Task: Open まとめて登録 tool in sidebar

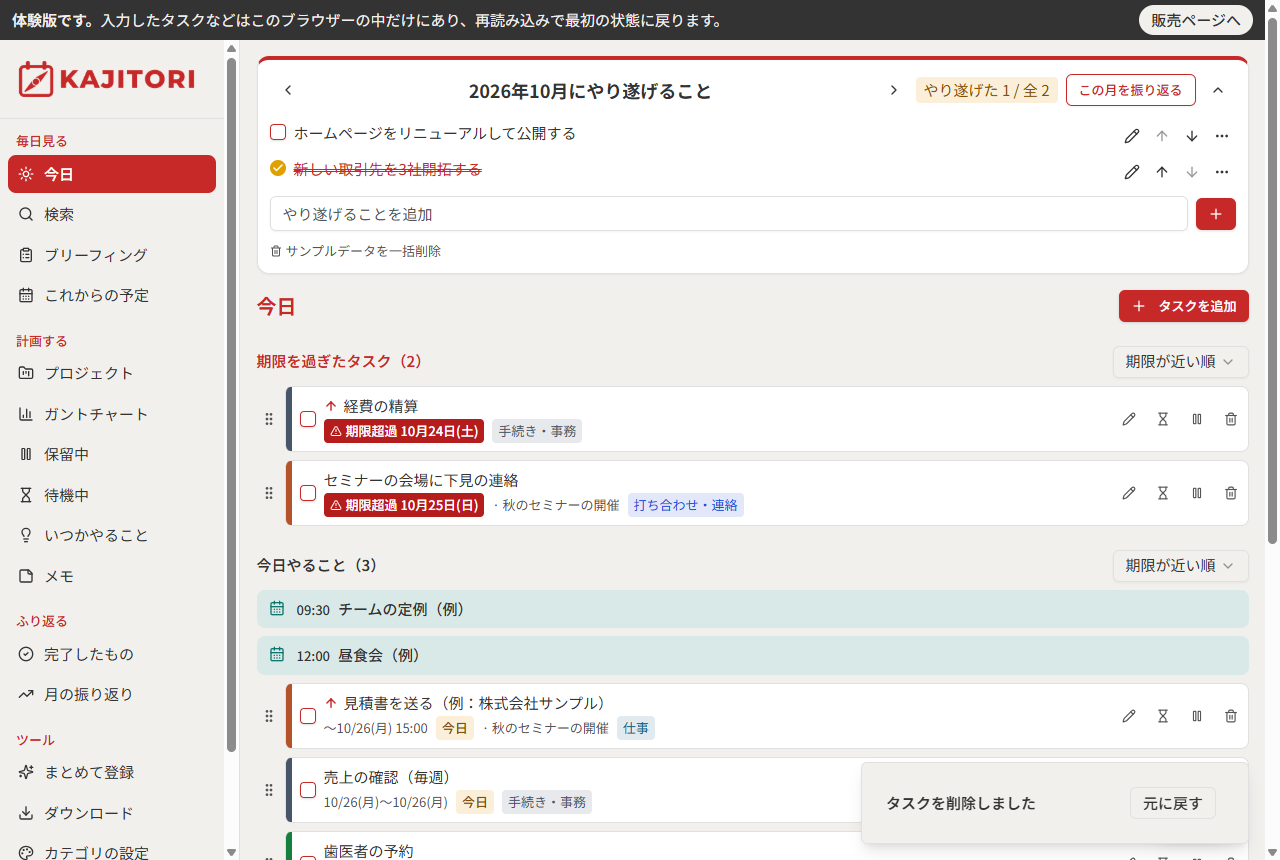Action: [112, 772]
